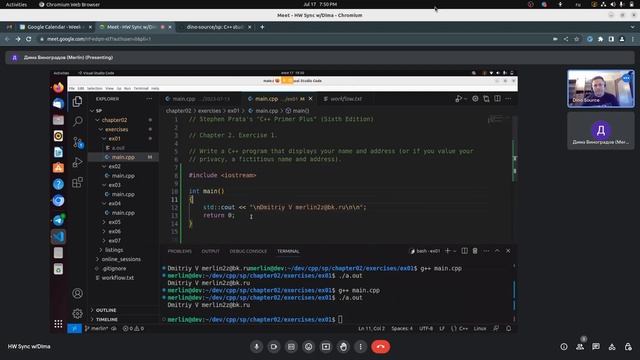This screenshot has width=640, height=360.
Task: Open Chromium extensions puzzle icon
Action: point(600,39)
